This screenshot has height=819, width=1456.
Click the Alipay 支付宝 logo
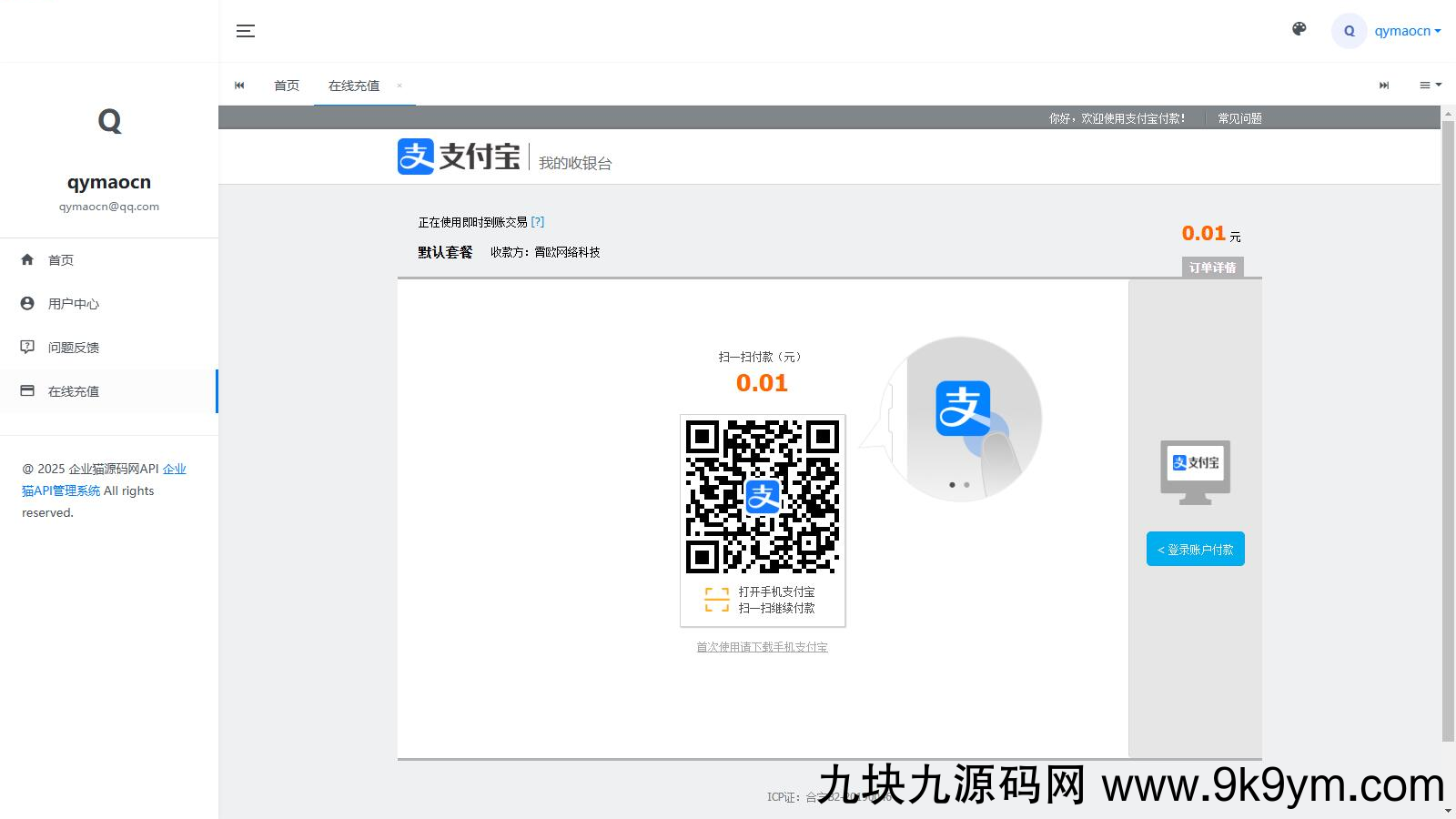(459, 157)
